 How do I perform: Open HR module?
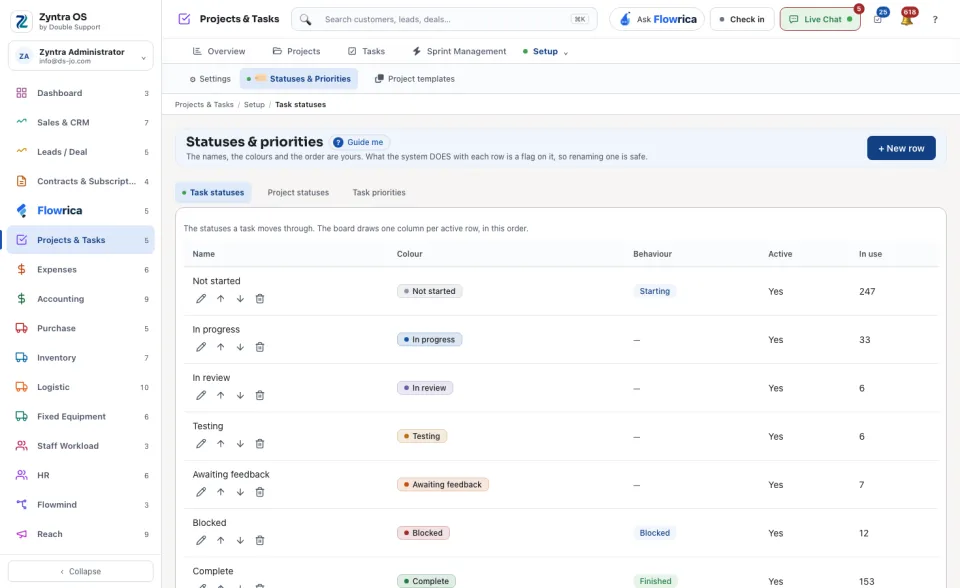[81, 475]
